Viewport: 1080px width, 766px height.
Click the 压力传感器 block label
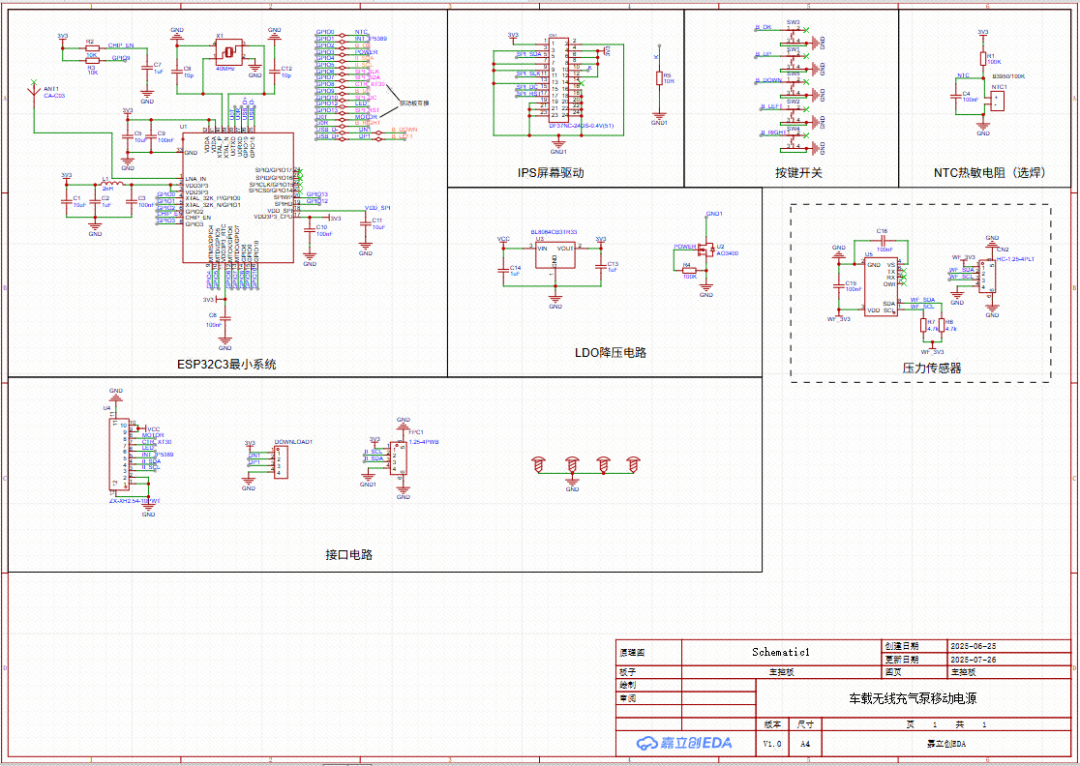(931, 368)
